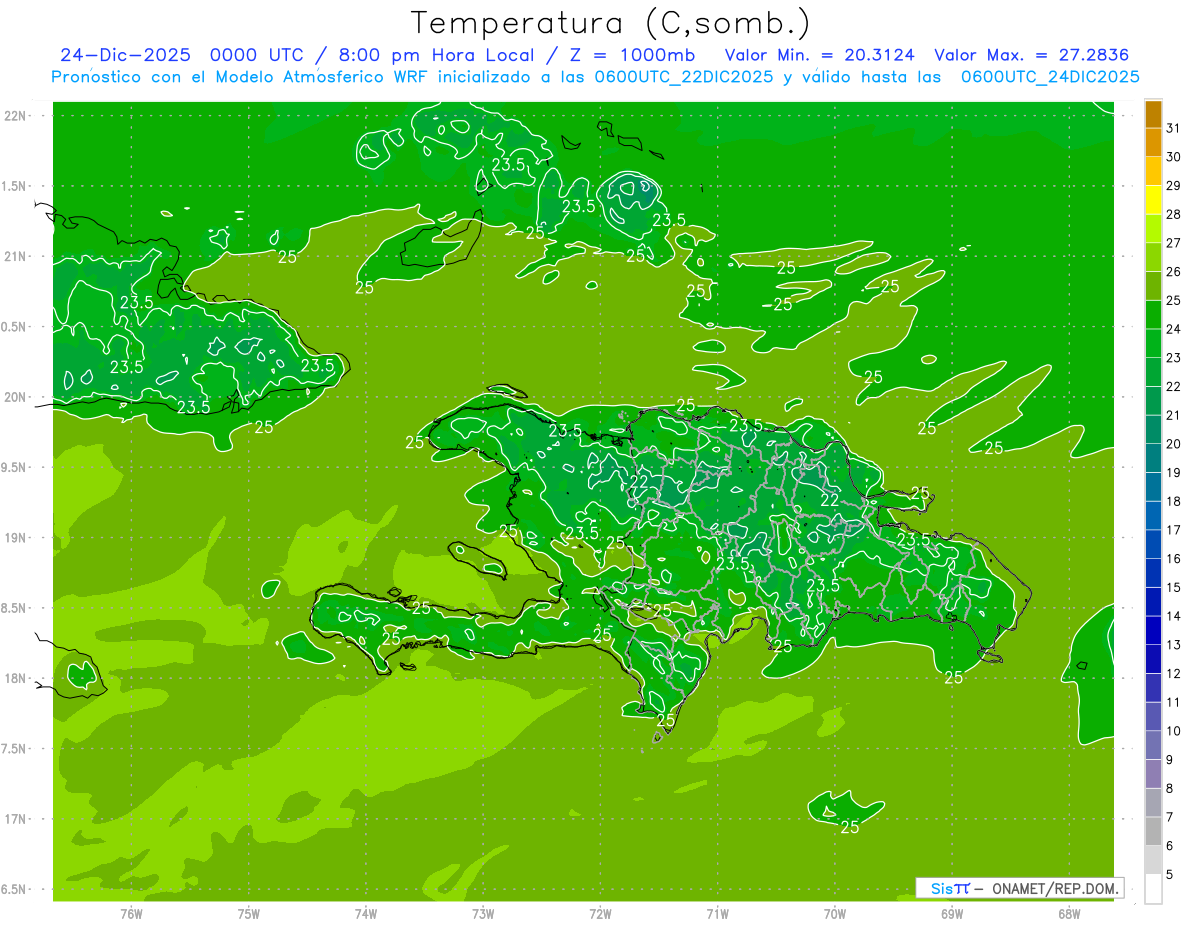1200x927 pixels.
Task: Click longitude axis label 70W
Action: tap(834, 914)
